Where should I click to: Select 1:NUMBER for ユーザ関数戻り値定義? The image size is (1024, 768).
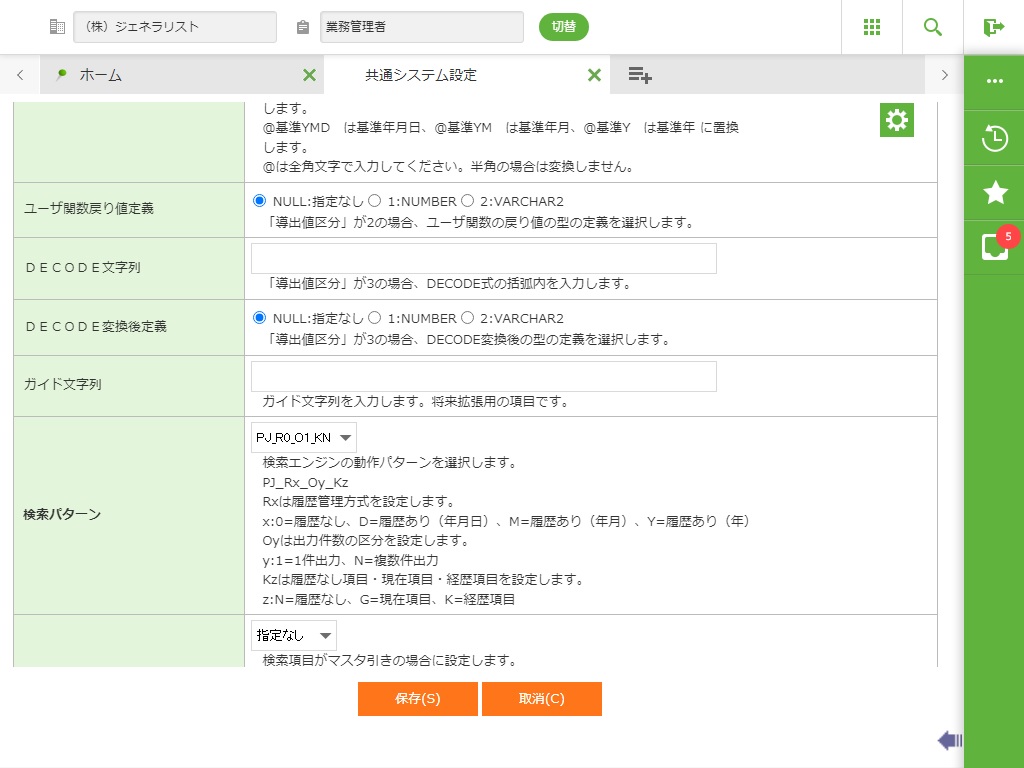click(x=375, y=201)
